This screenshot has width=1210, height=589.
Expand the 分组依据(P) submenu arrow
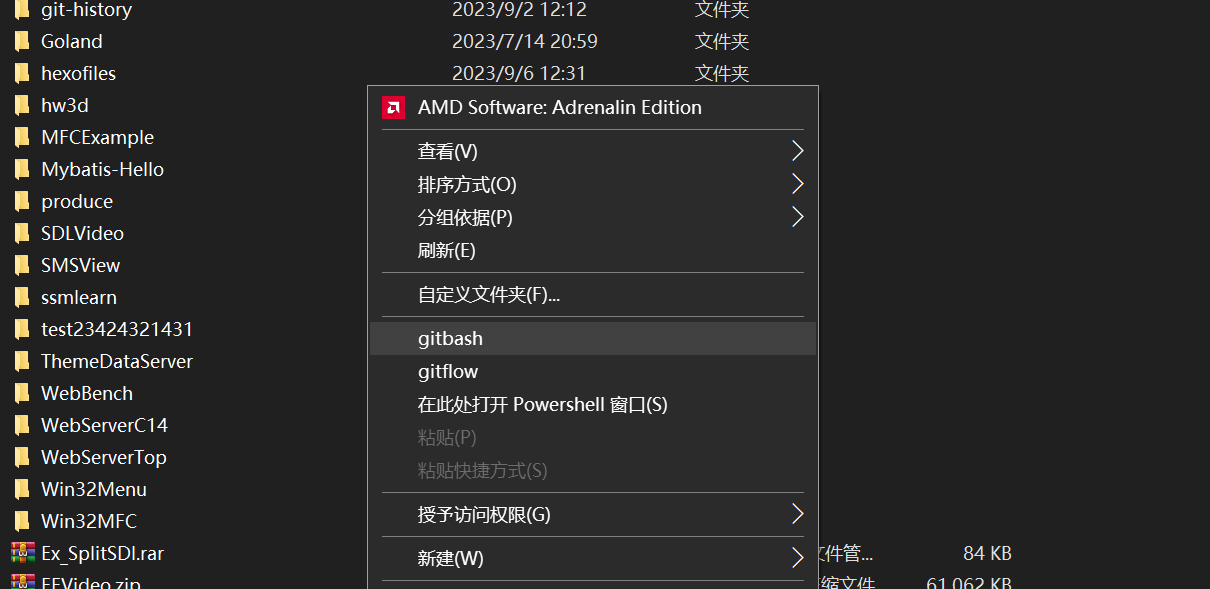[x=797, y=217]
